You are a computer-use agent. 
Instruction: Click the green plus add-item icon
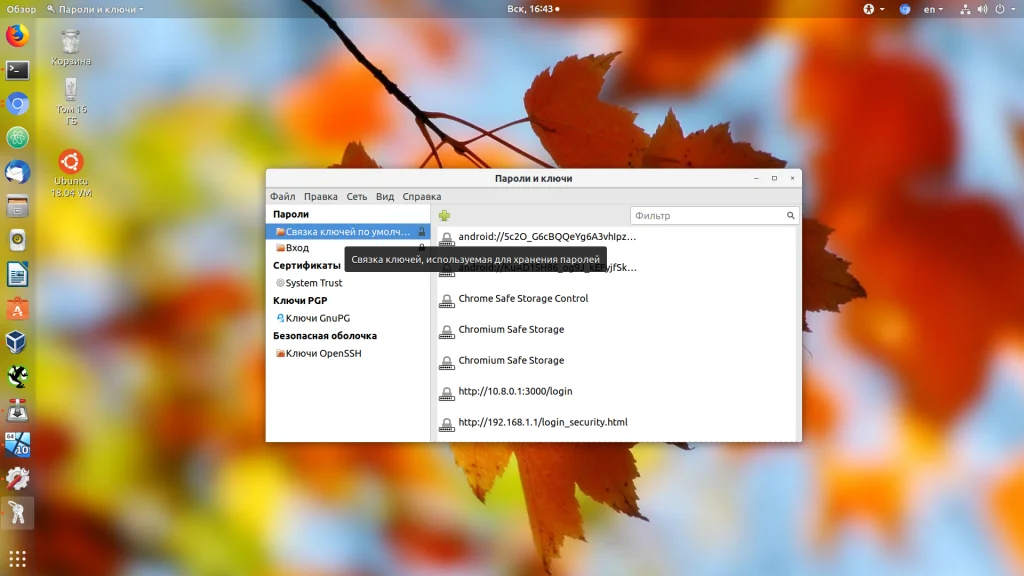(x=444, y=216)
